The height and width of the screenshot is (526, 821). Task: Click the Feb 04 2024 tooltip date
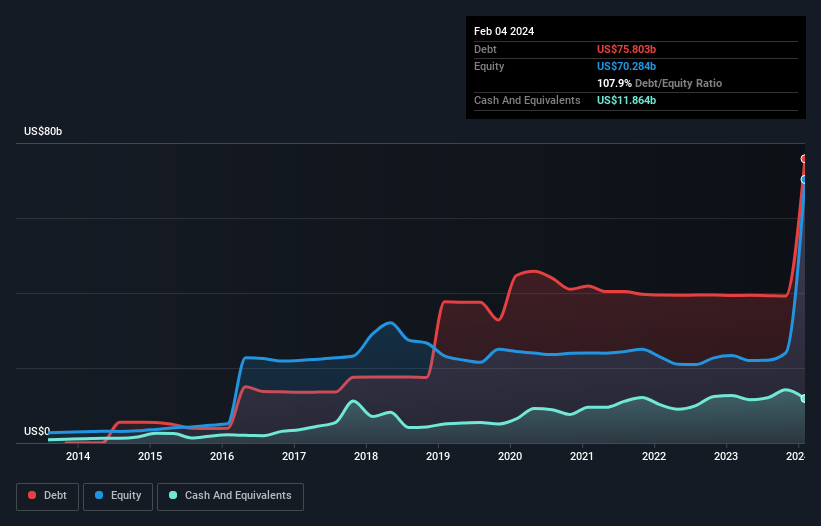(x=504, y=31)
